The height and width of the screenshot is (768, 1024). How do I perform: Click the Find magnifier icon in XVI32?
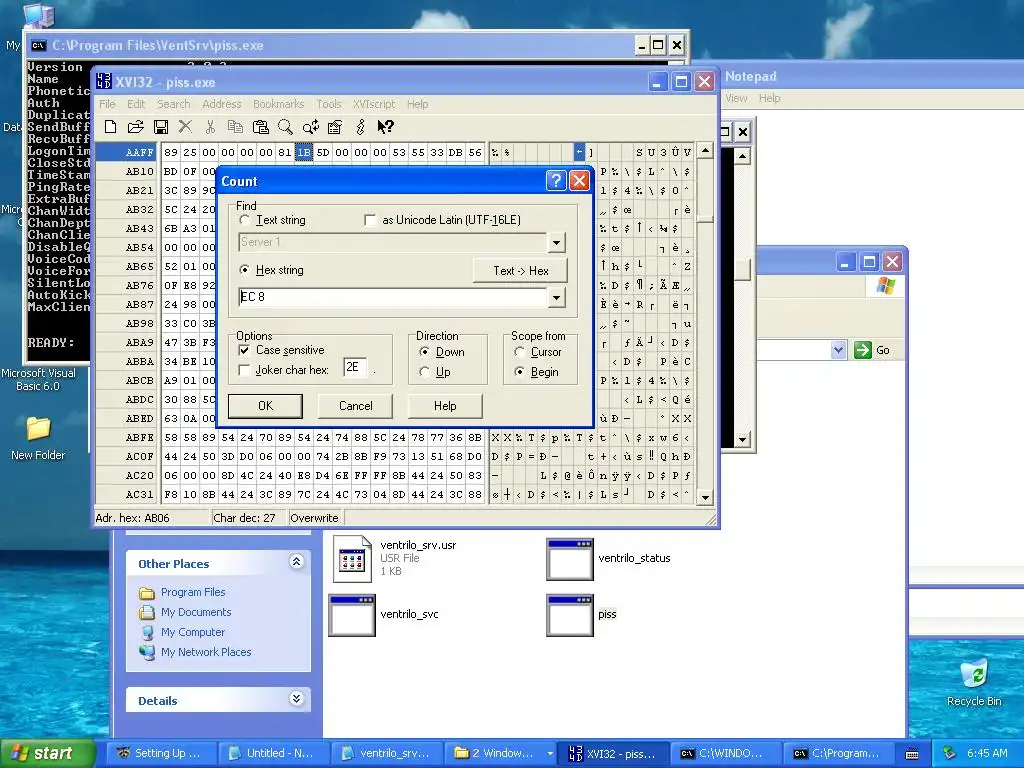[x=285, y=127]
